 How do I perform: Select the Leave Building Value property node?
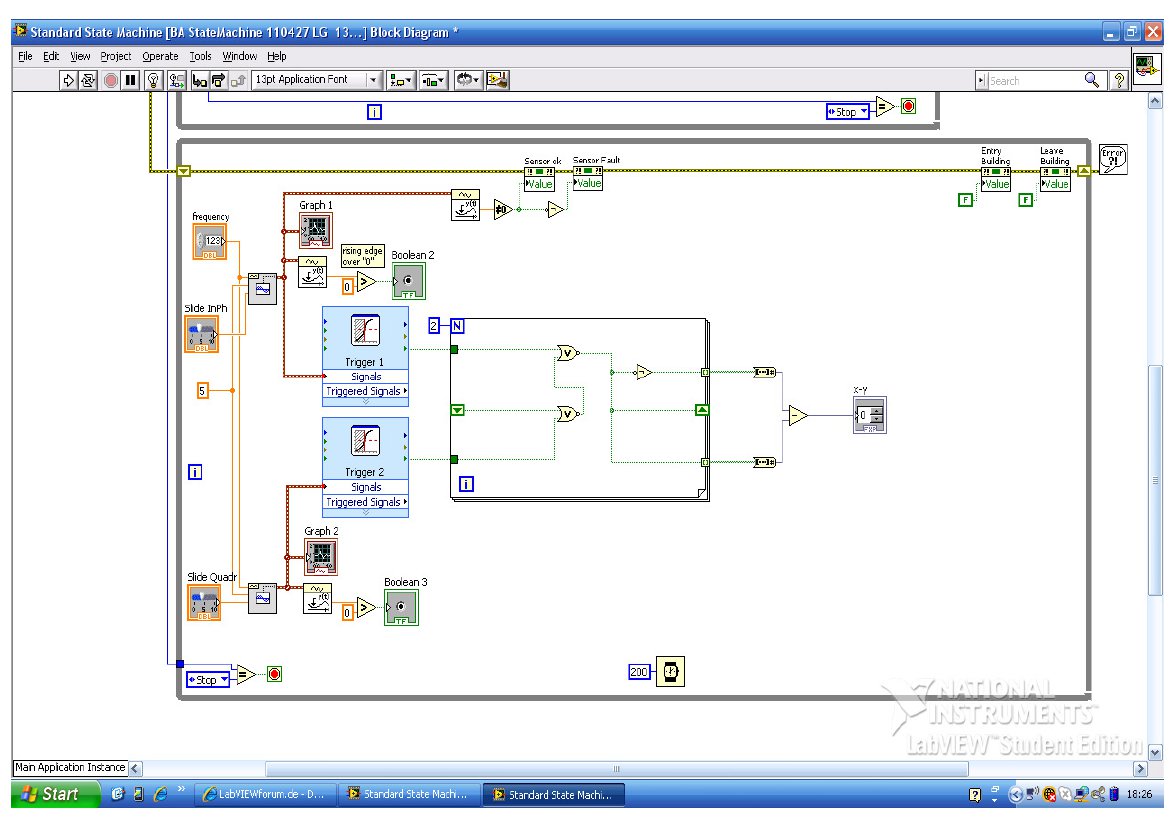tap(1055, 180)
